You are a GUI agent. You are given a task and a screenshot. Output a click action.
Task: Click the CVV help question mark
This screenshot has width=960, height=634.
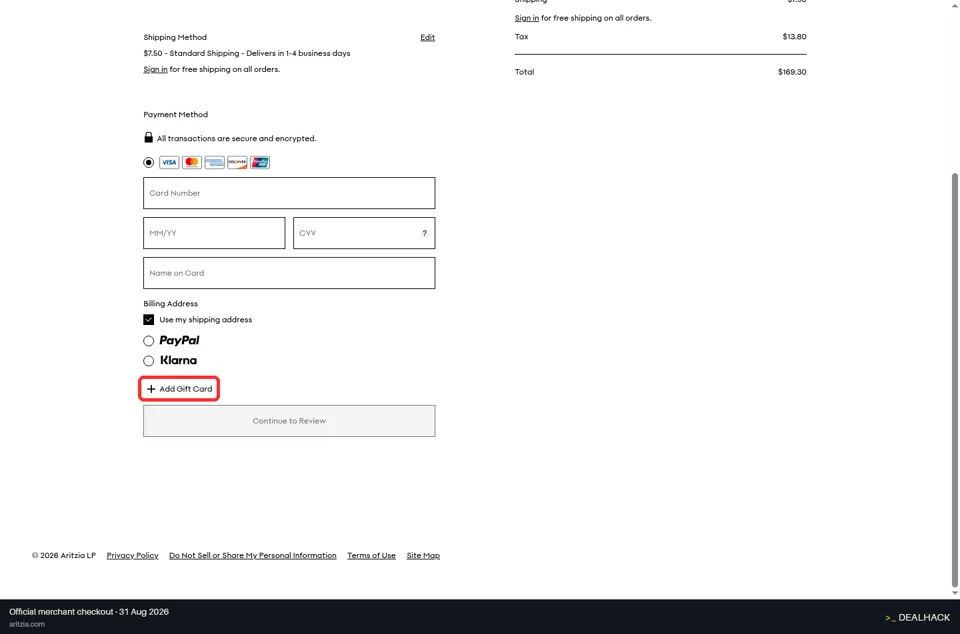pos(424,233)
